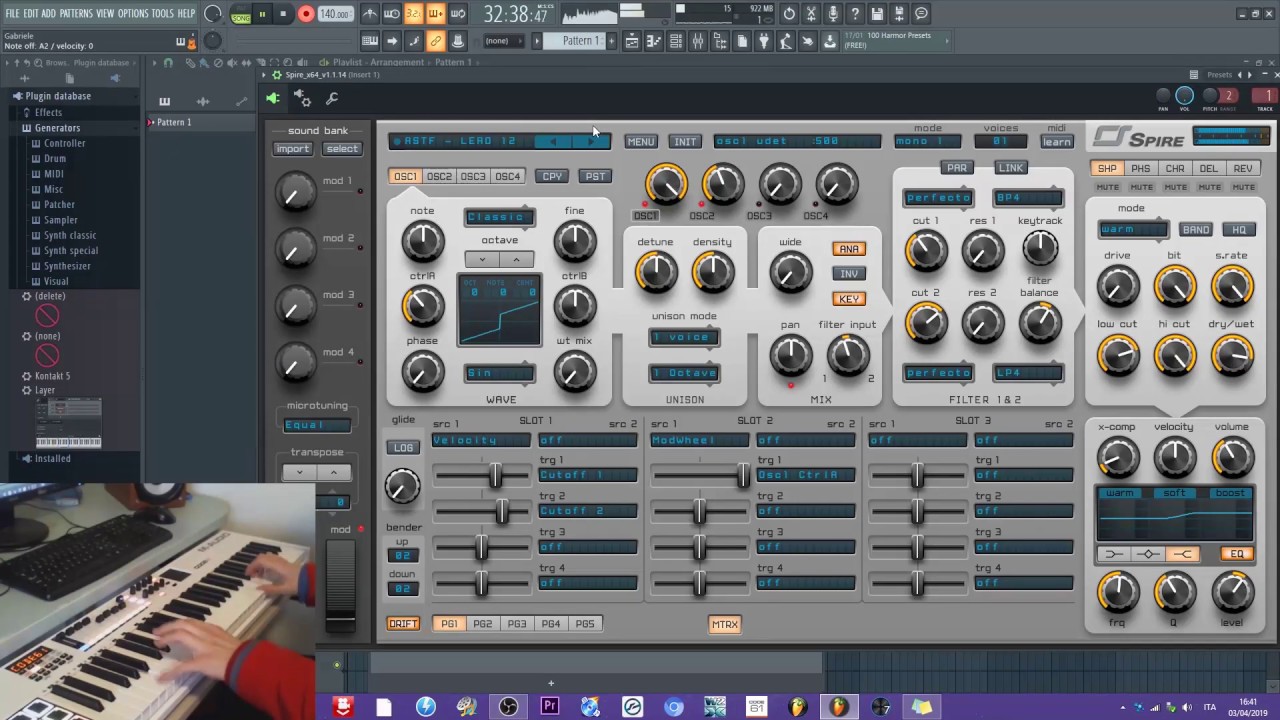Screen dimensions: 1280x720
Task: Open the plugin settings gear icon
Action: (302, 98)
